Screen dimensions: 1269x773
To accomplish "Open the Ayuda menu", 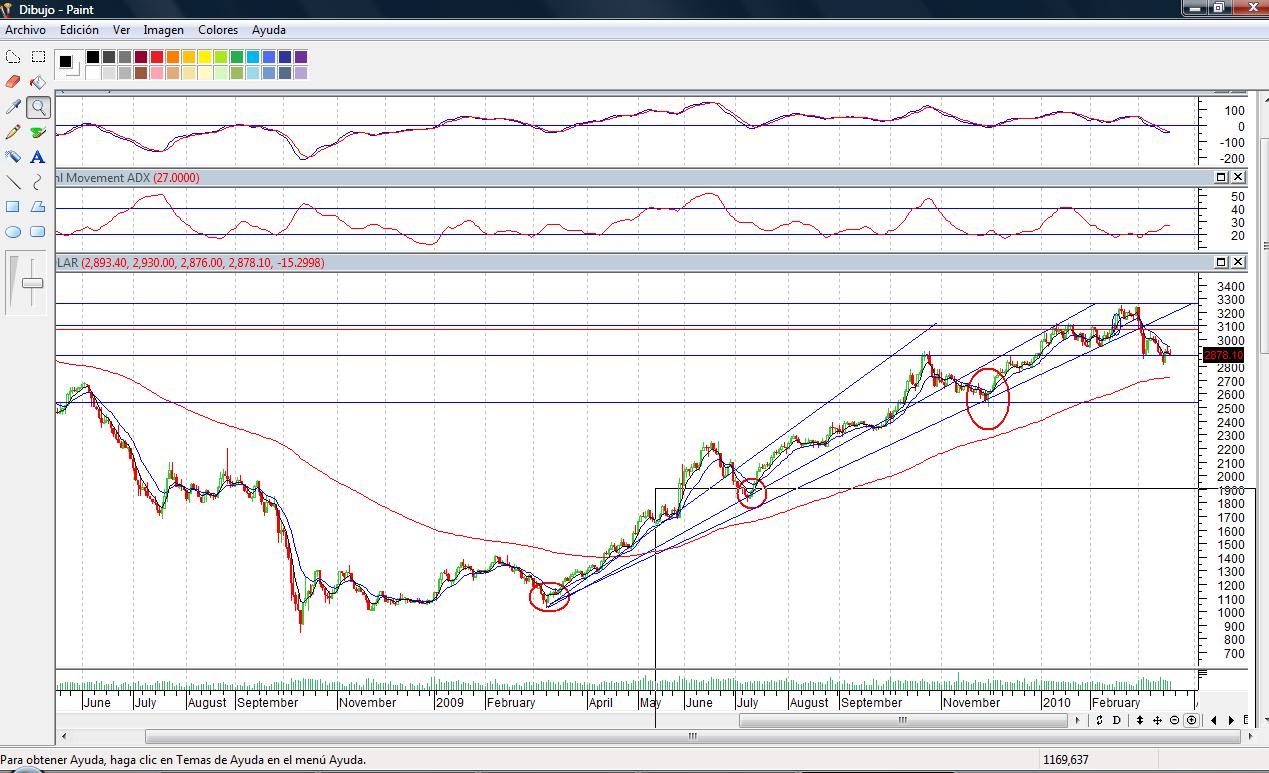I will tap(269, 30).
